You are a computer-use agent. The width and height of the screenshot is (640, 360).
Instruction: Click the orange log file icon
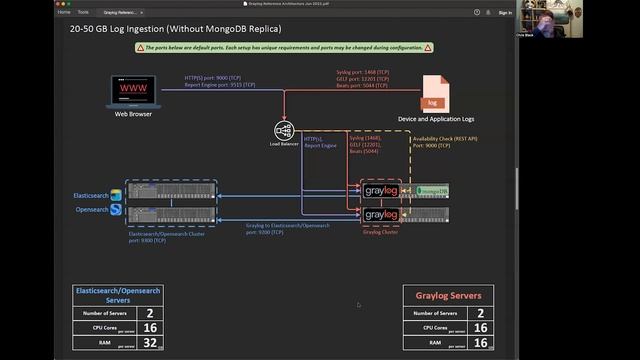[435, 94]
